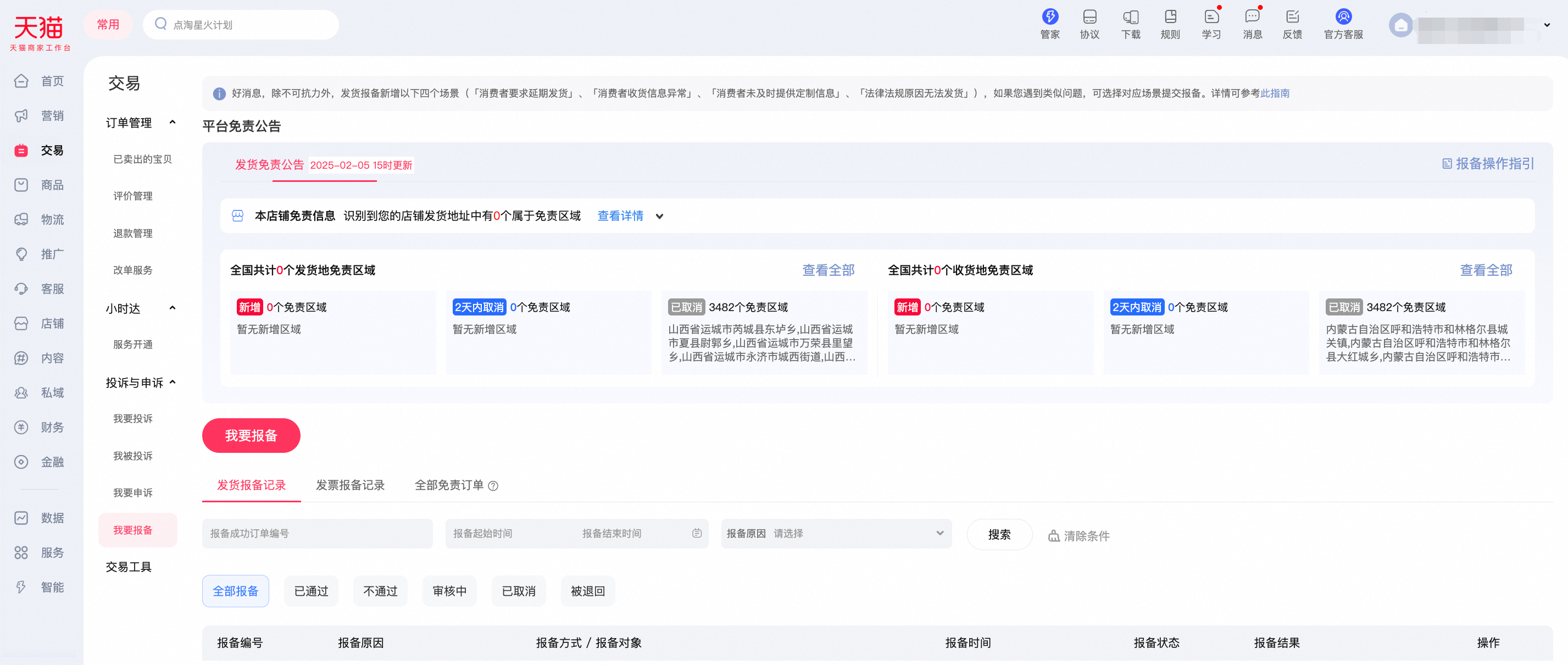Screen dimensions: 1568x665
Task: Open 评价管理 menu item
Action: [133, 196]
